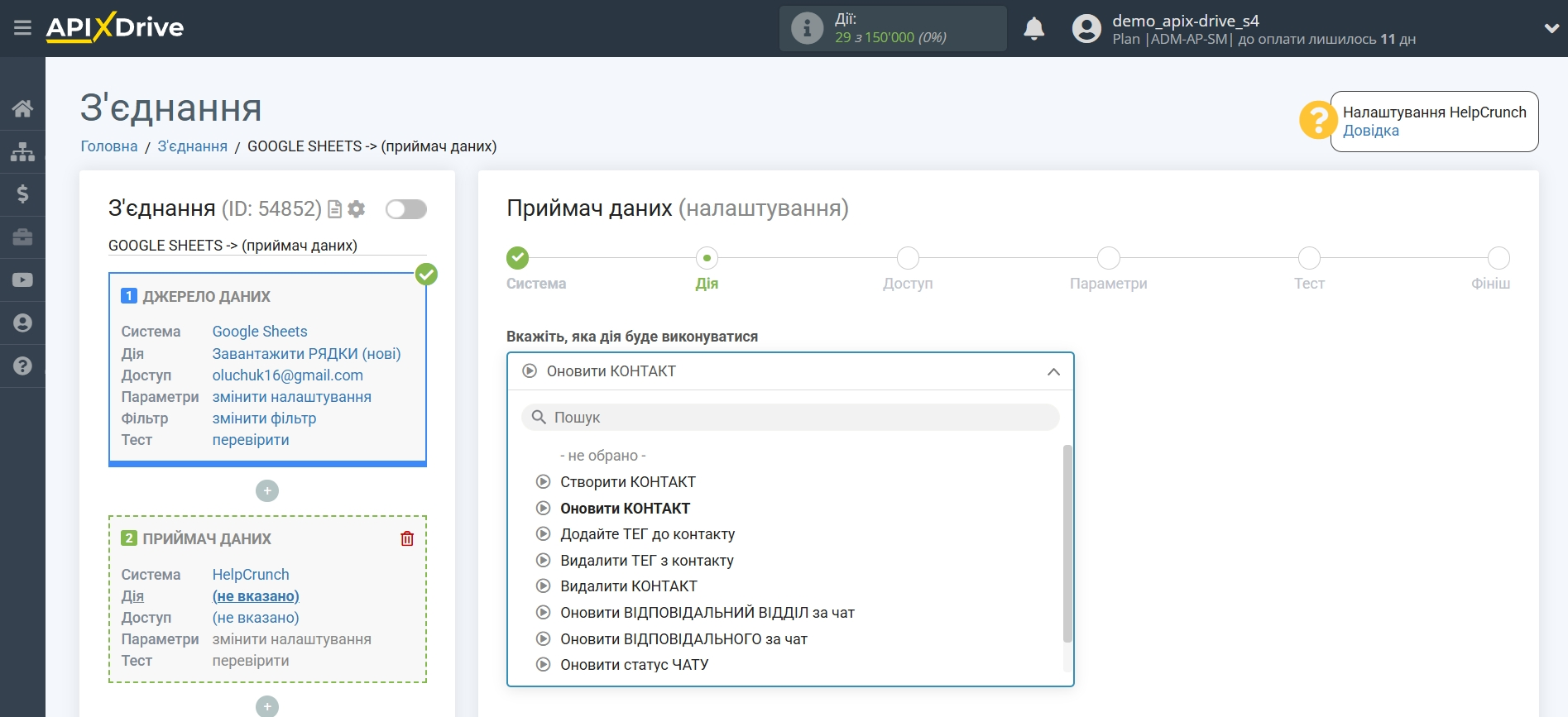Go to the Тест step
This screenshot has width=1568, height=717.
tap(1309, 258)
